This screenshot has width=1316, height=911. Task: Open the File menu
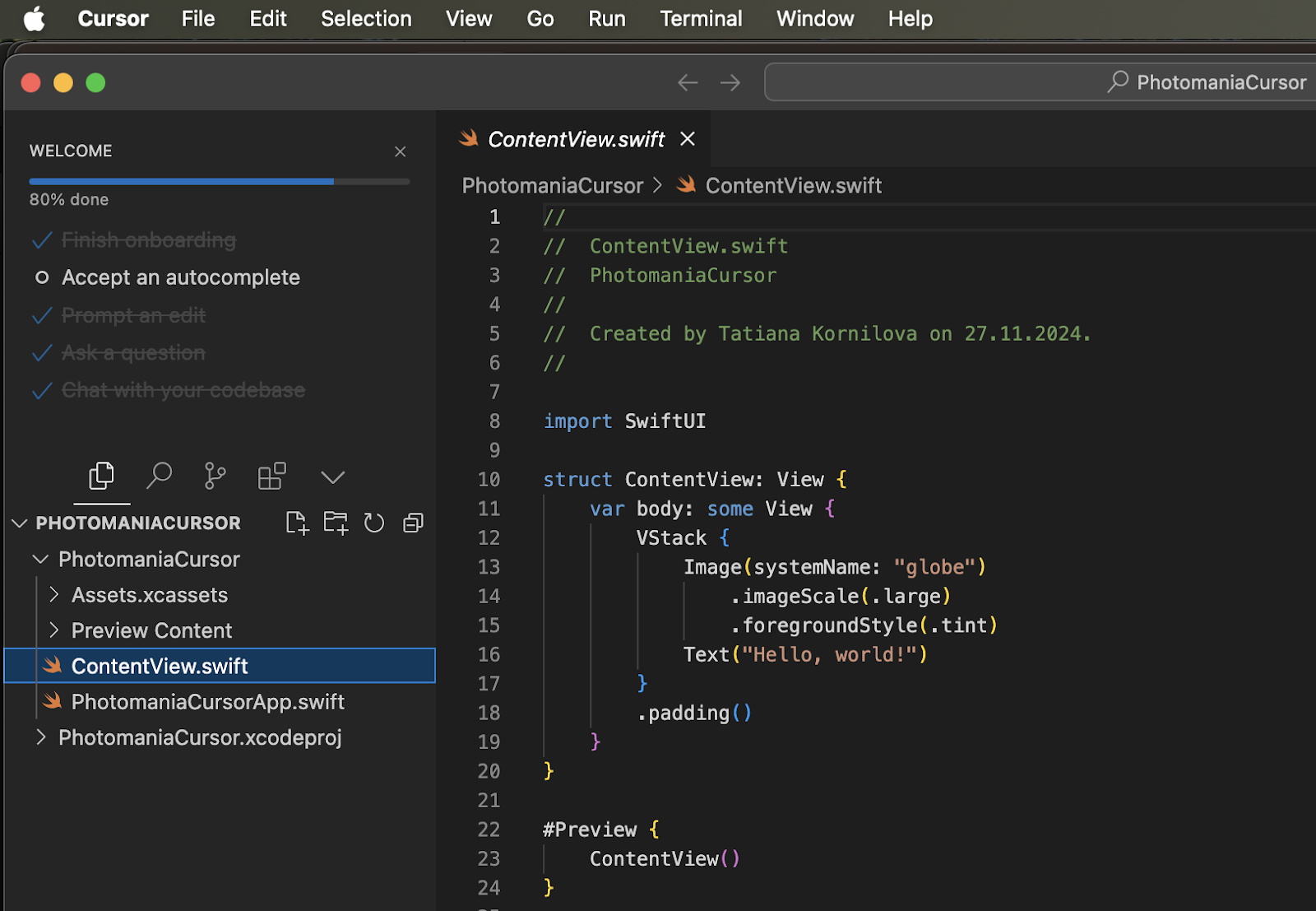coord(198,18)
